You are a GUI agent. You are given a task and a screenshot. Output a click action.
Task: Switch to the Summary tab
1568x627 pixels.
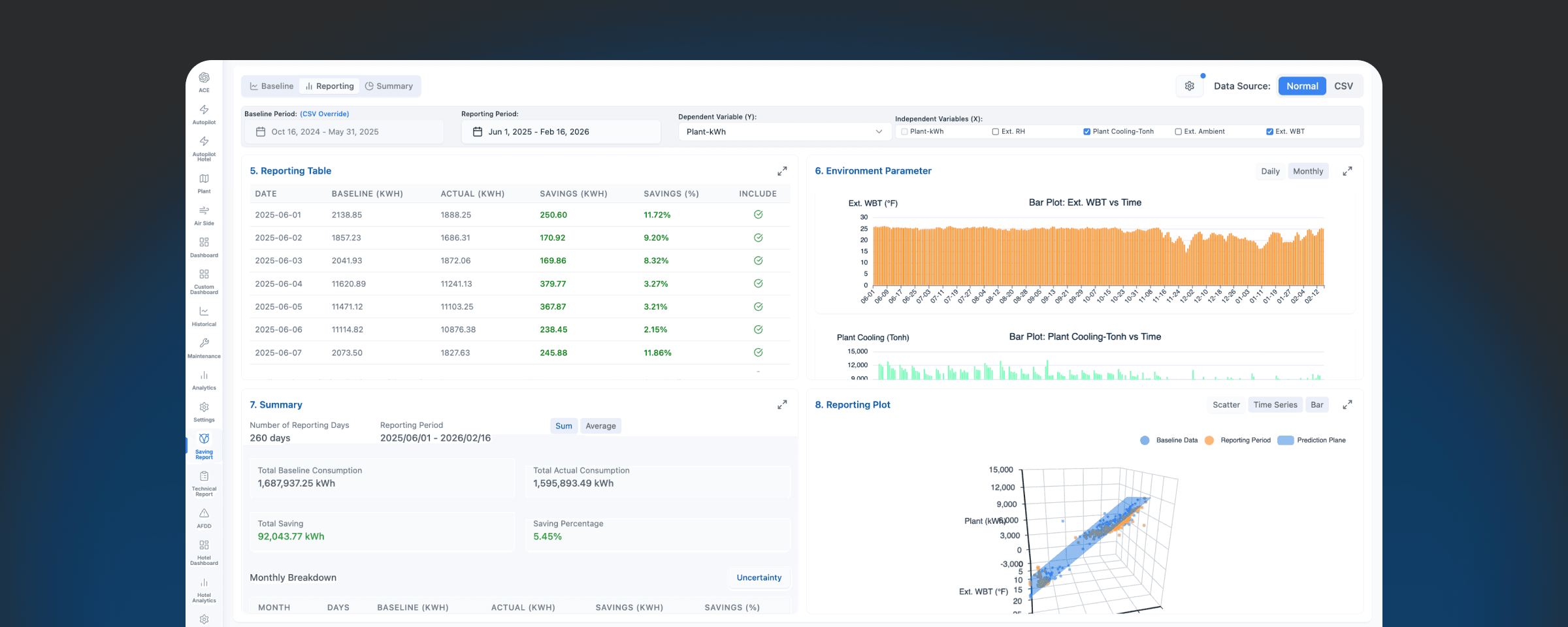pyautogui.click(x=389, y=86)
